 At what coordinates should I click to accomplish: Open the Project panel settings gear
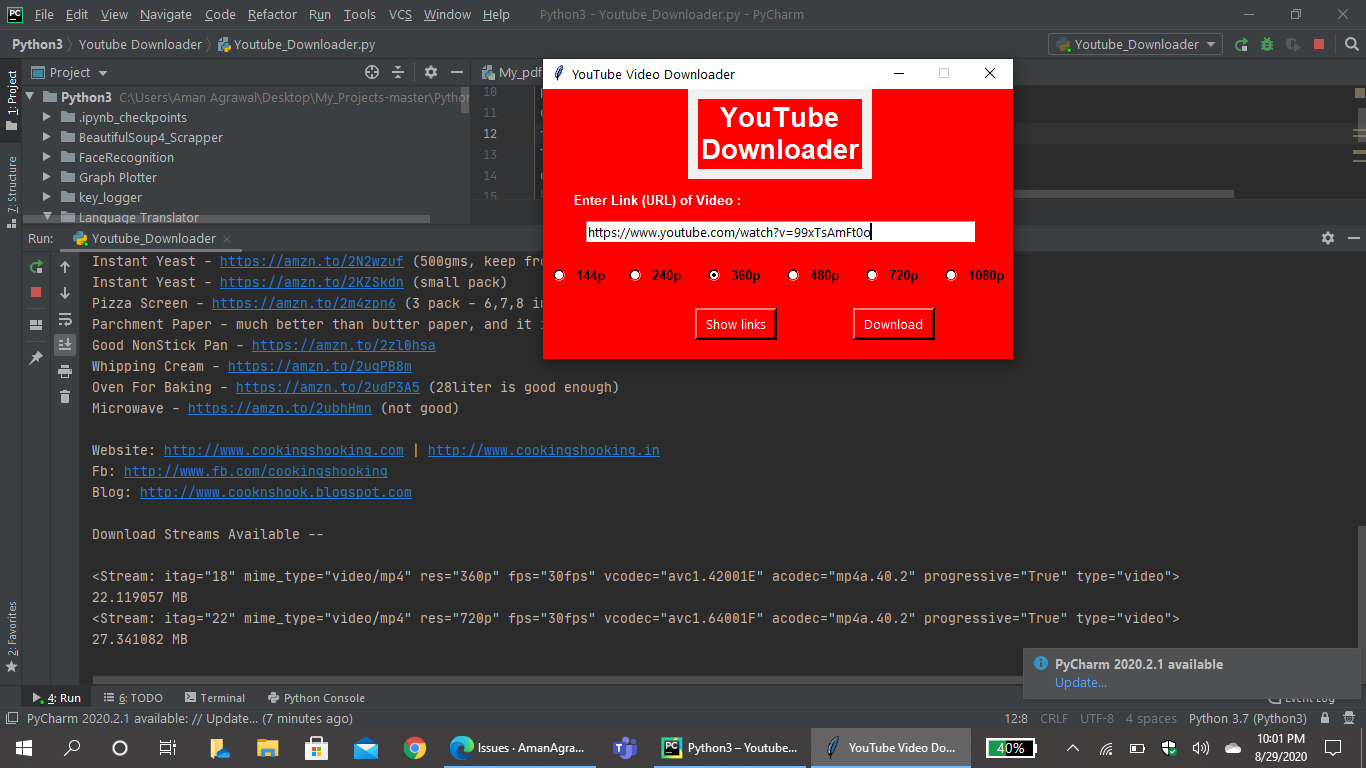coord(430,72)
